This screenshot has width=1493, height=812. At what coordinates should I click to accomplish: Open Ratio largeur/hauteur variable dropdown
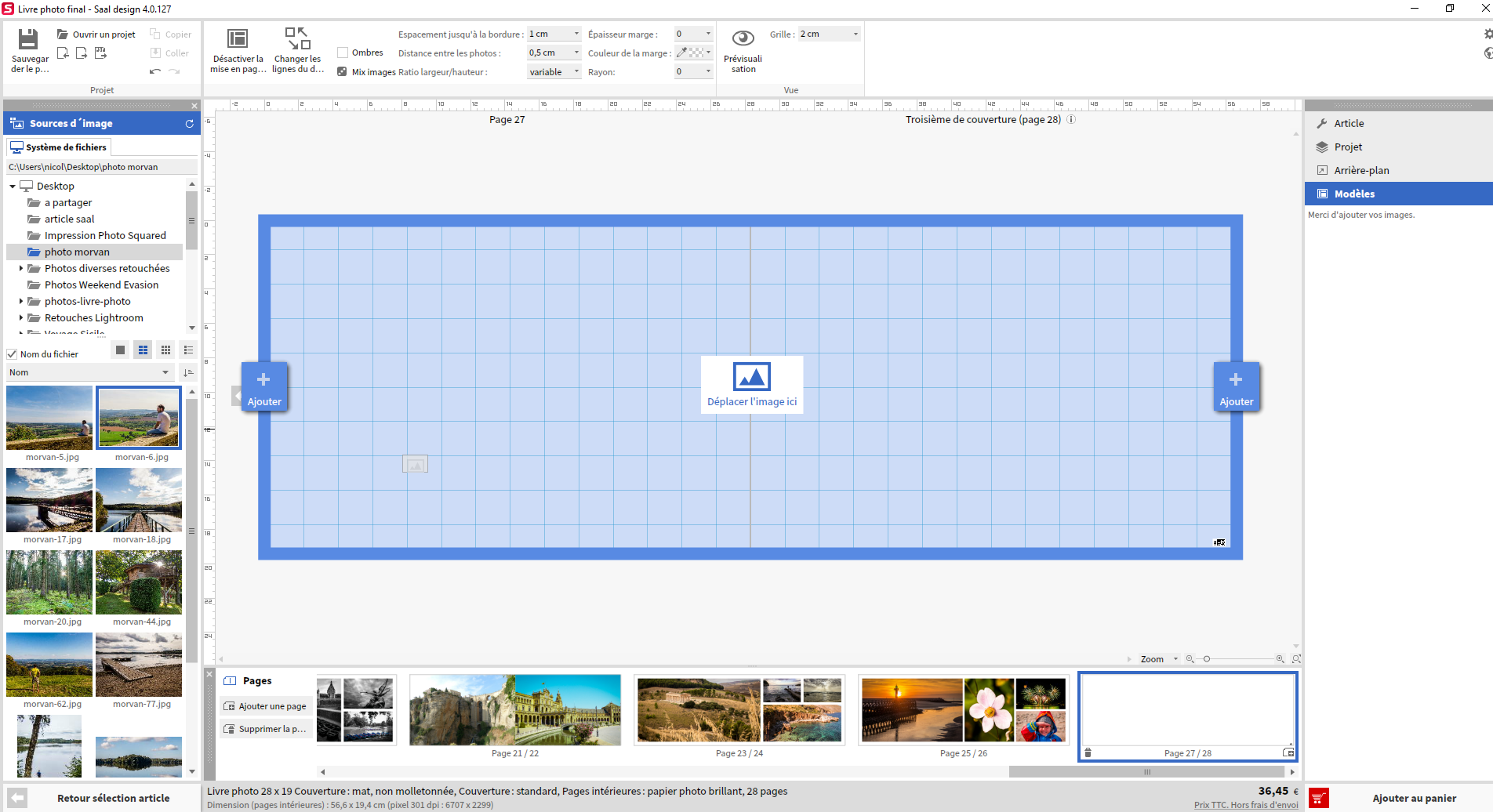point(554,72)
